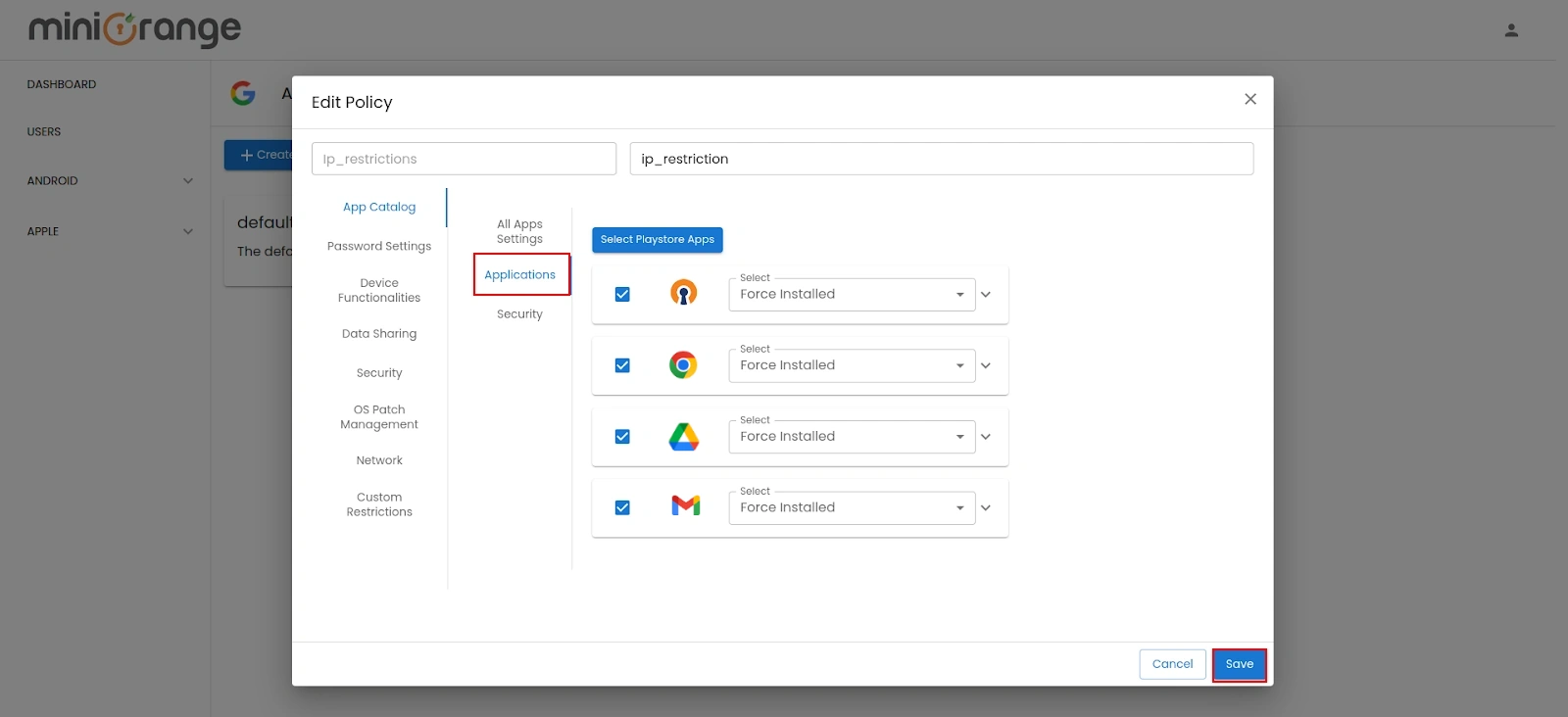The width and height of the screenshot is (1568, 717).
Task: Close the Edit Policy dialog
Action: pos(1250,99)
